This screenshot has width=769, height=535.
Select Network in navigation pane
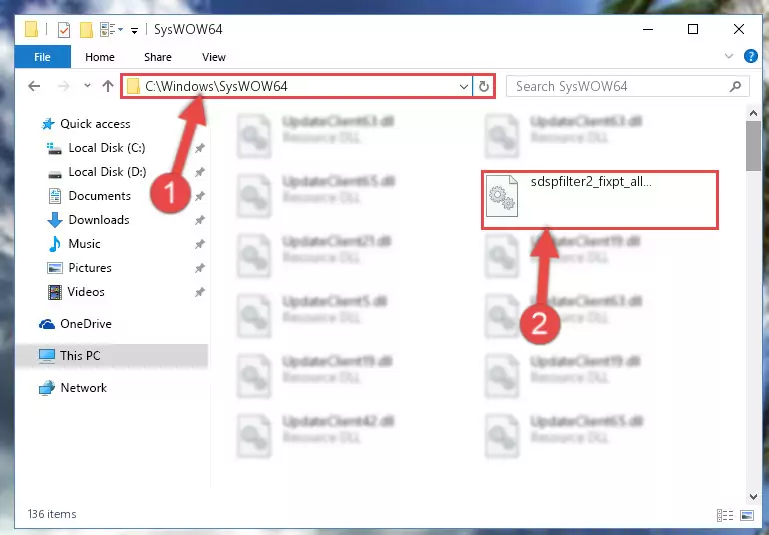coord(83,388)
